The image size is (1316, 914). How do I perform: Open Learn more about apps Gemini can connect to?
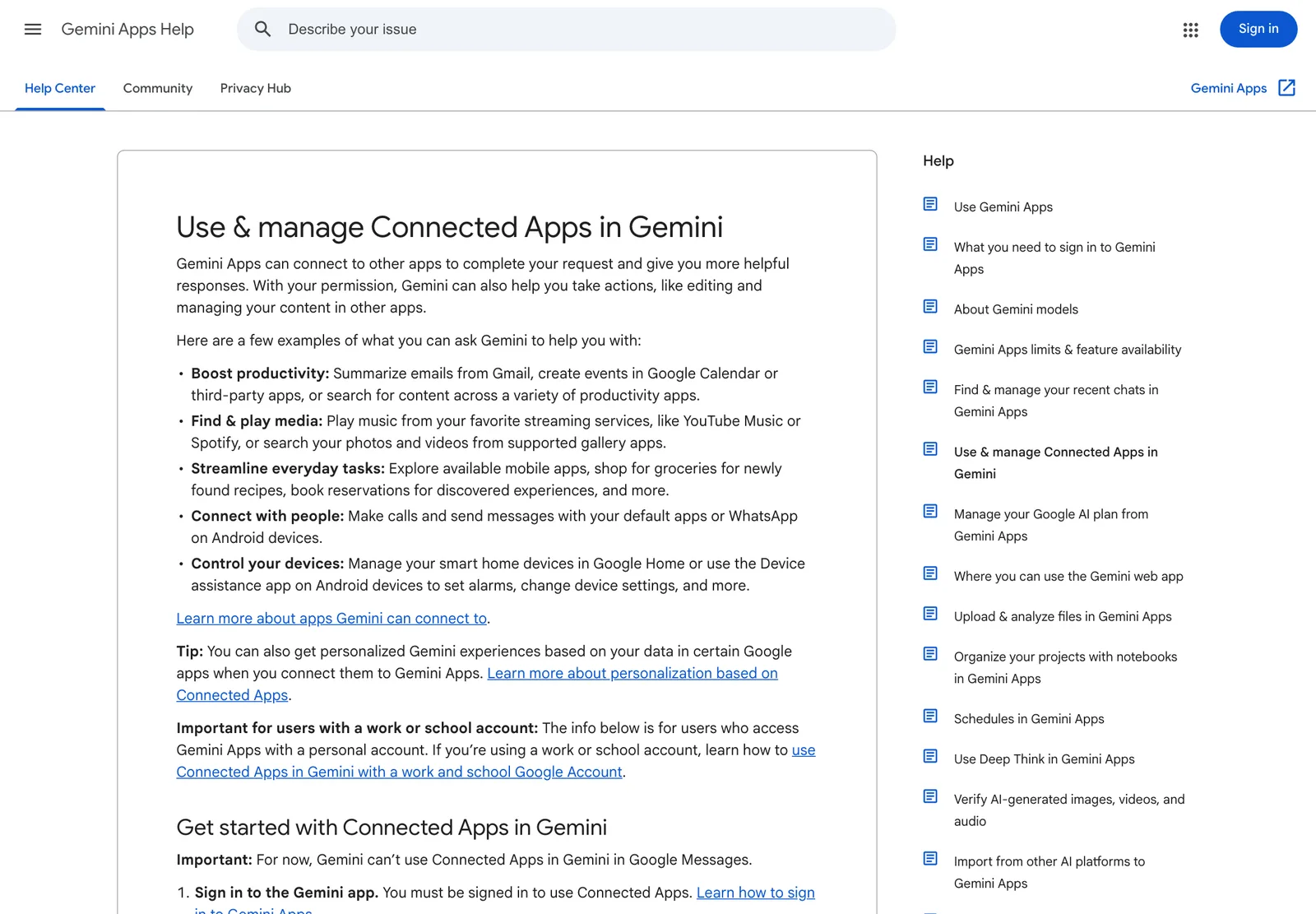pyautogui.click(x=331, y=619)
